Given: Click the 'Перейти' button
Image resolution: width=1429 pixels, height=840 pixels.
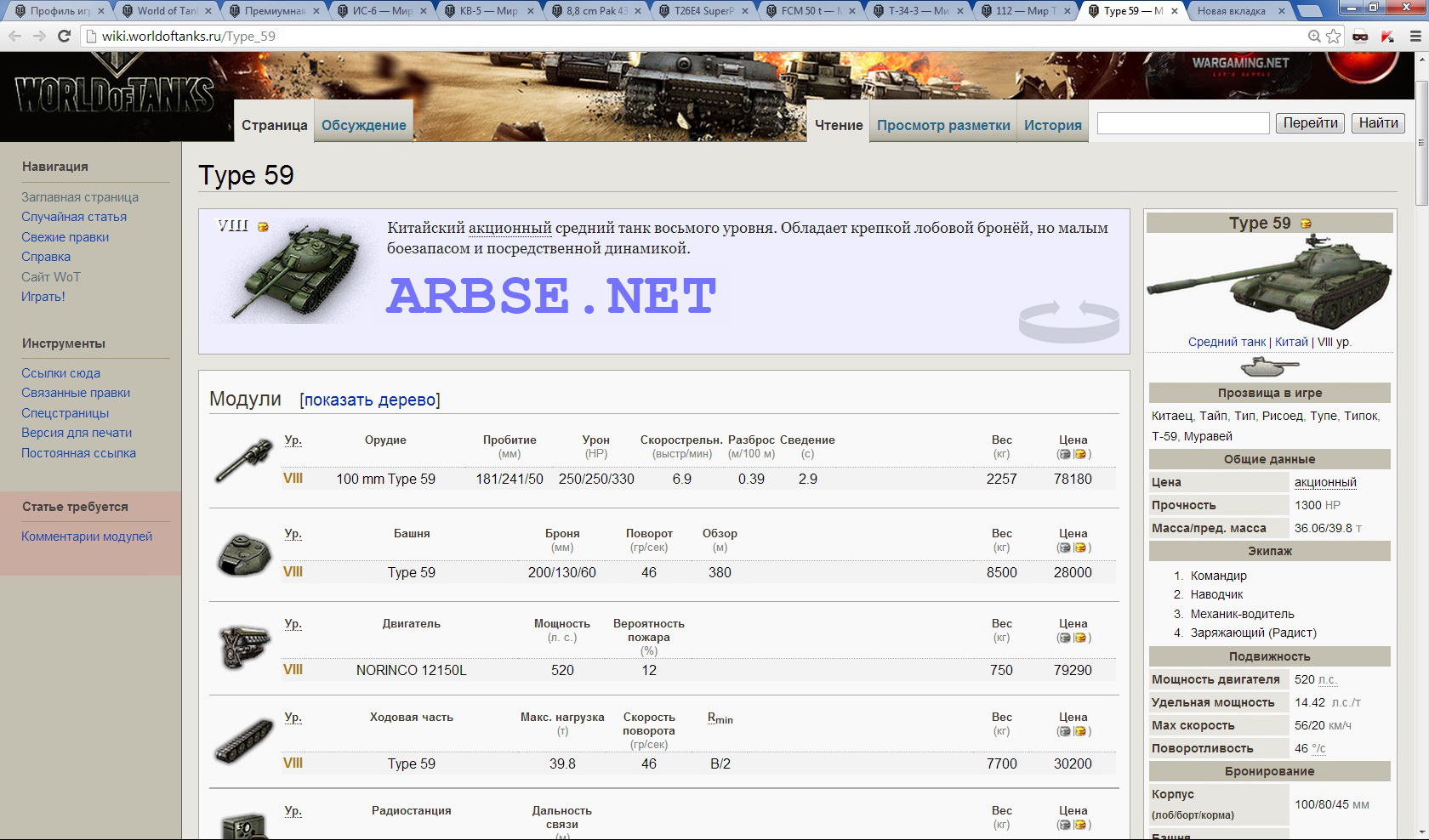Looking at the screenshot, I should 1311,123.
